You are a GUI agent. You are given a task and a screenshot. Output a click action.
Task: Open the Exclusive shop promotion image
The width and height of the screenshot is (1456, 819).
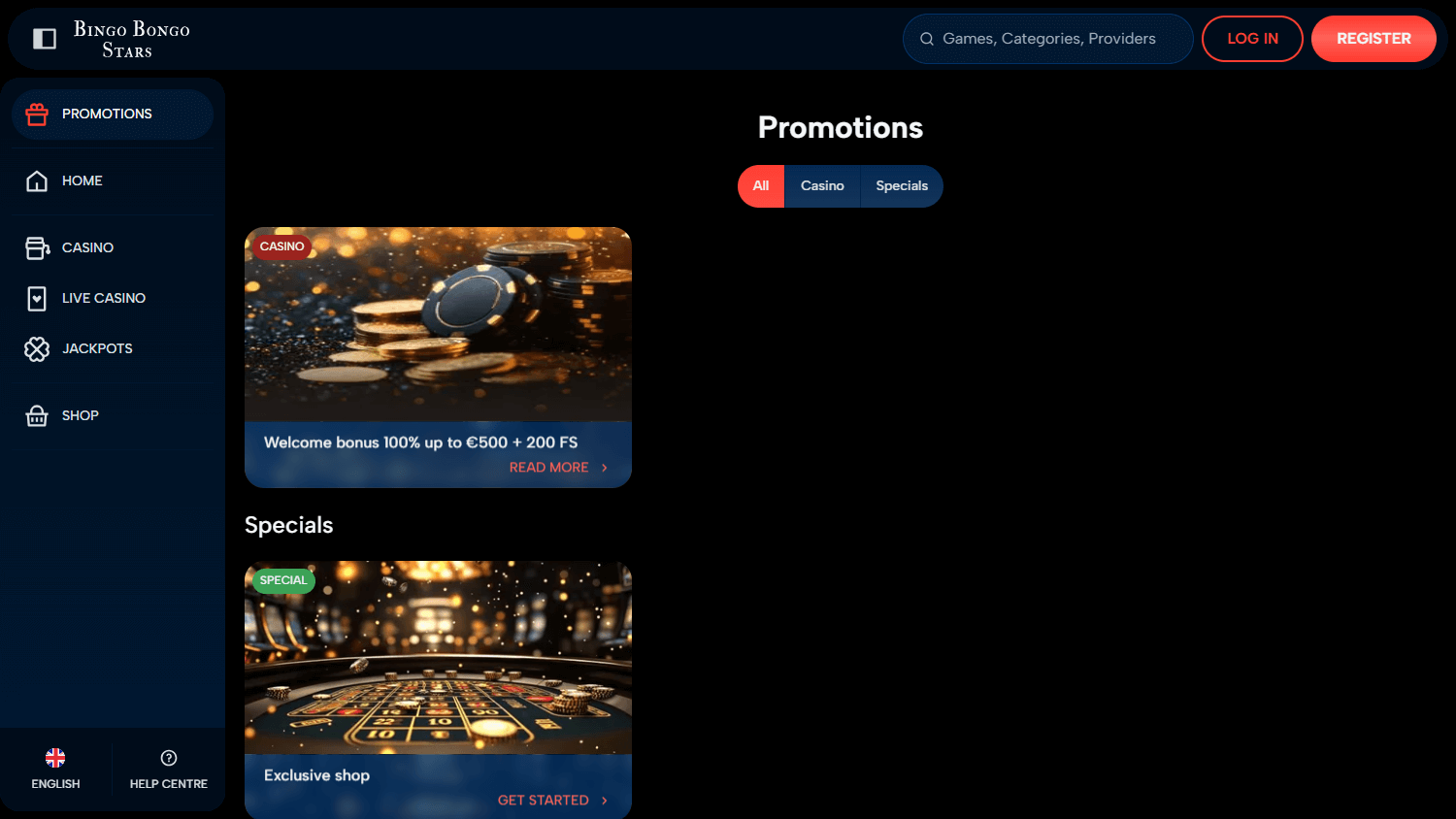point(438,657)
